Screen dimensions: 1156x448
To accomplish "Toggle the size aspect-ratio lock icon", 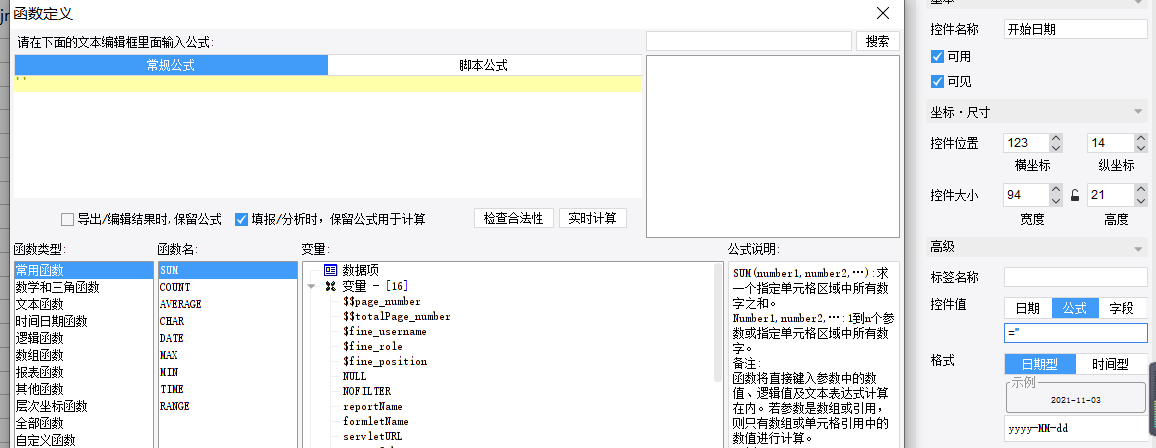I will tap(1075, 196).
